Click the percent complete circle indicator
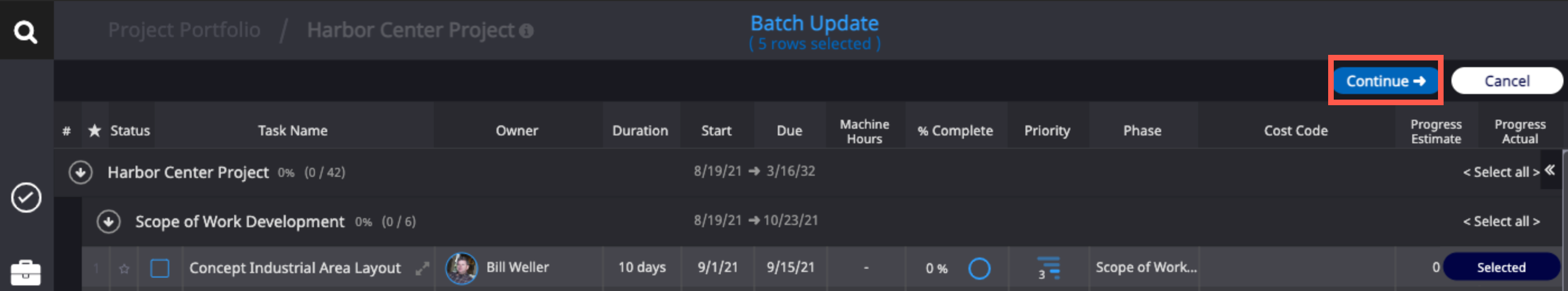Screen dimensions: 1568x291 [979, 268]
